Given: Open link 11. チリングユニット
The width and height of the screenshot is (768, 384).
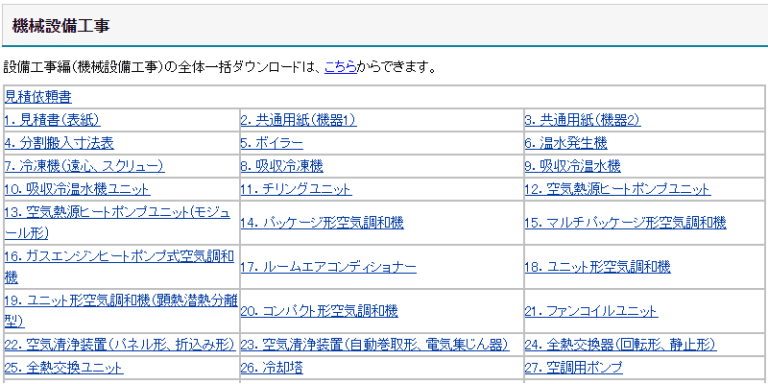Looking at the screenshot, I should (296, 189).
